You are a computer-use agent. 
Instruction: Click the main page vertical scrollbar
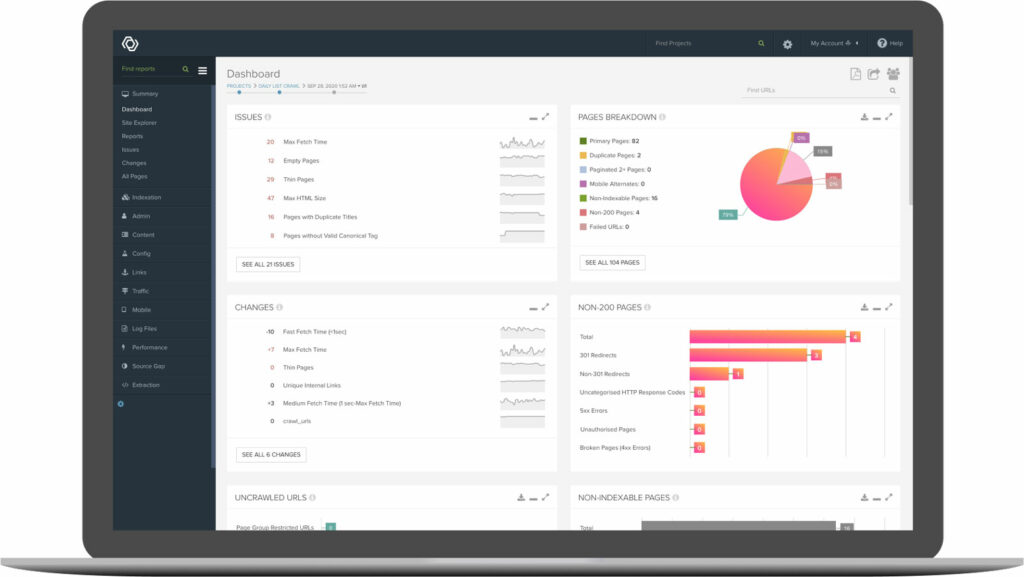(910, 131)
